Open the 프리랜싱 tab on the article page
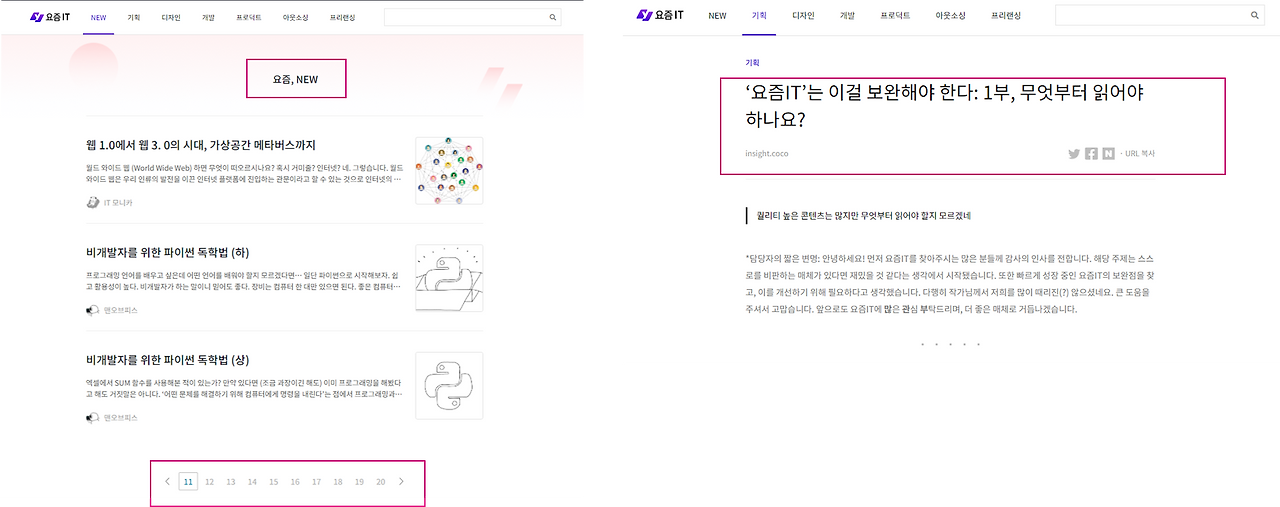Screen dimensions: 1280x507 click(1007, 16)
